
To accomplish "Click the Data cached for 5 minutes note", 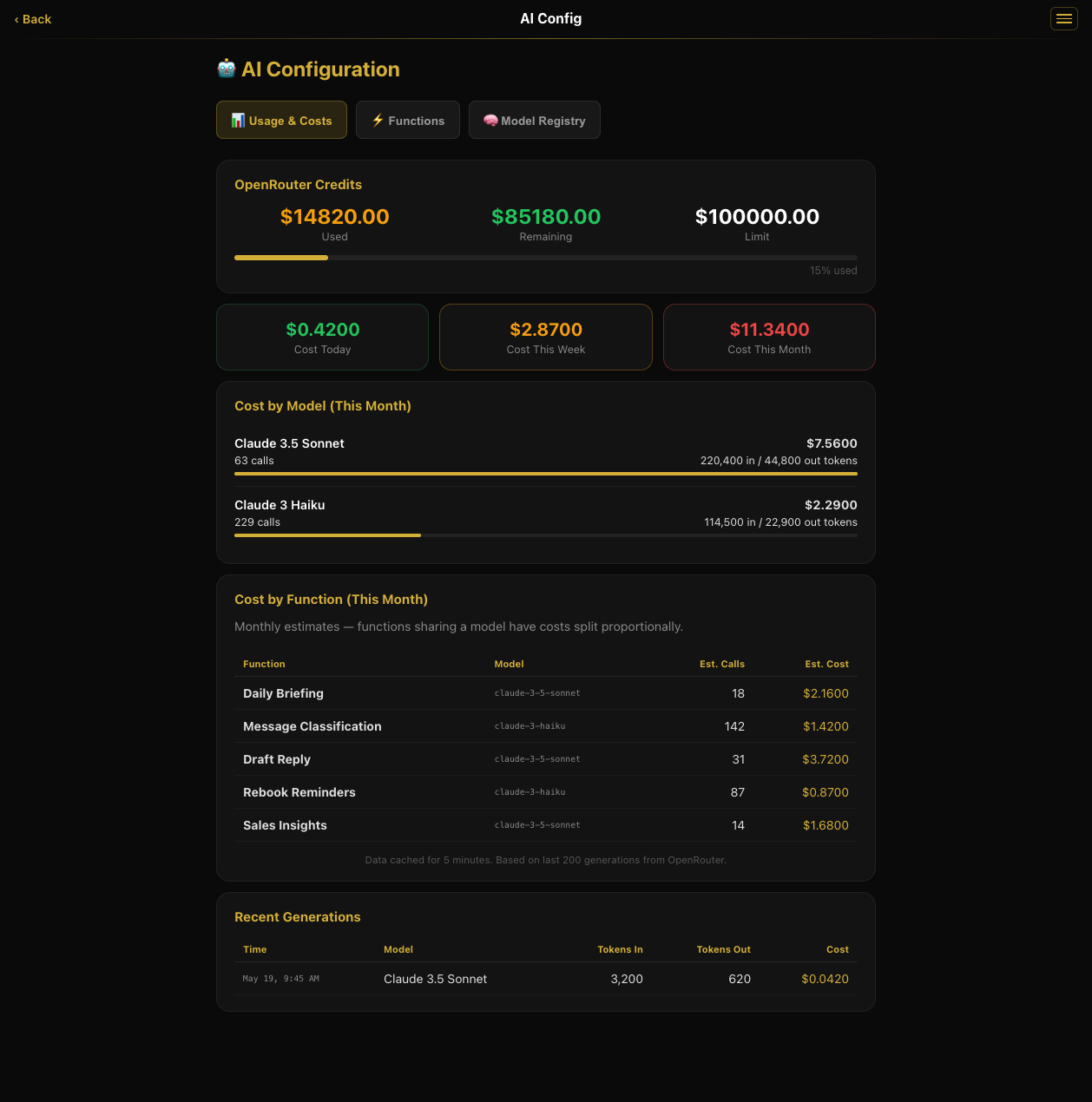I will [x=546, y=860].
